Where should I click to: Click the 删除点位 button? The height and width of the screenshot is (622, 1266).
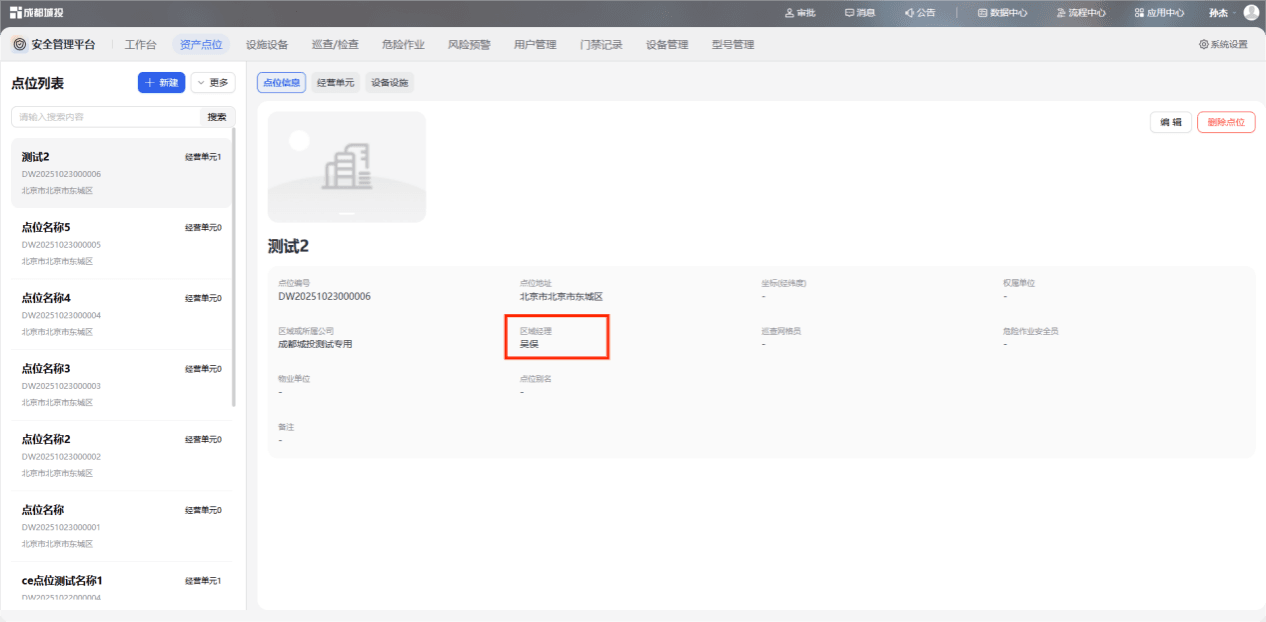click(x=1226, y=122)
